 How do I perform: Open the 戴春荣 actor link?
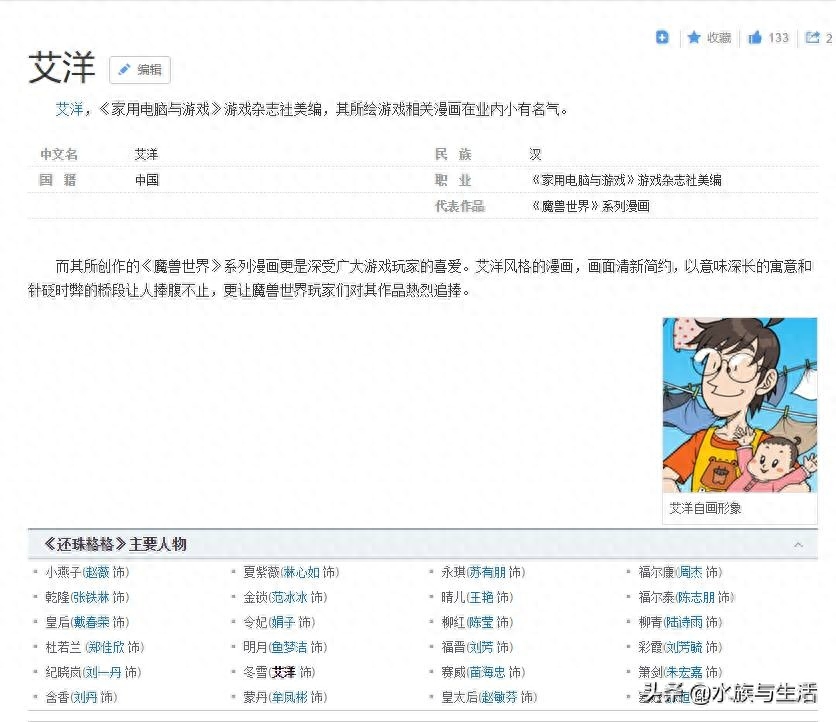(91, 622)
